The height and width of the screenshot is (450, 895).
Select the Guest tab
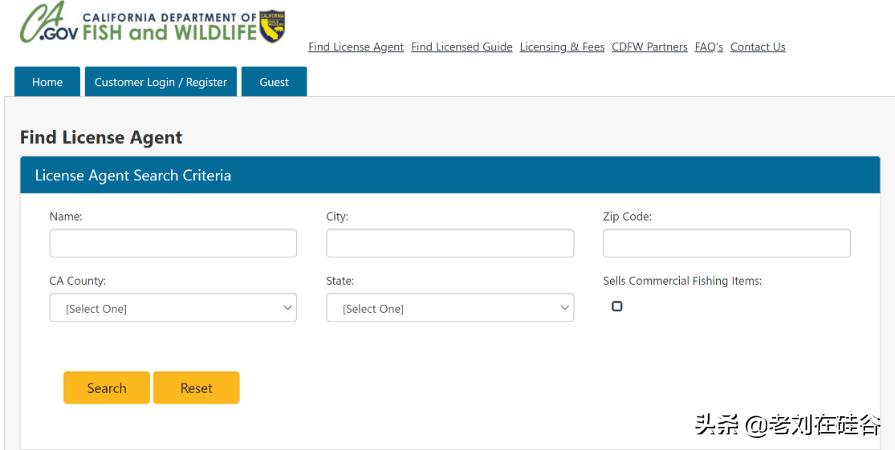[x=274, y=82]
